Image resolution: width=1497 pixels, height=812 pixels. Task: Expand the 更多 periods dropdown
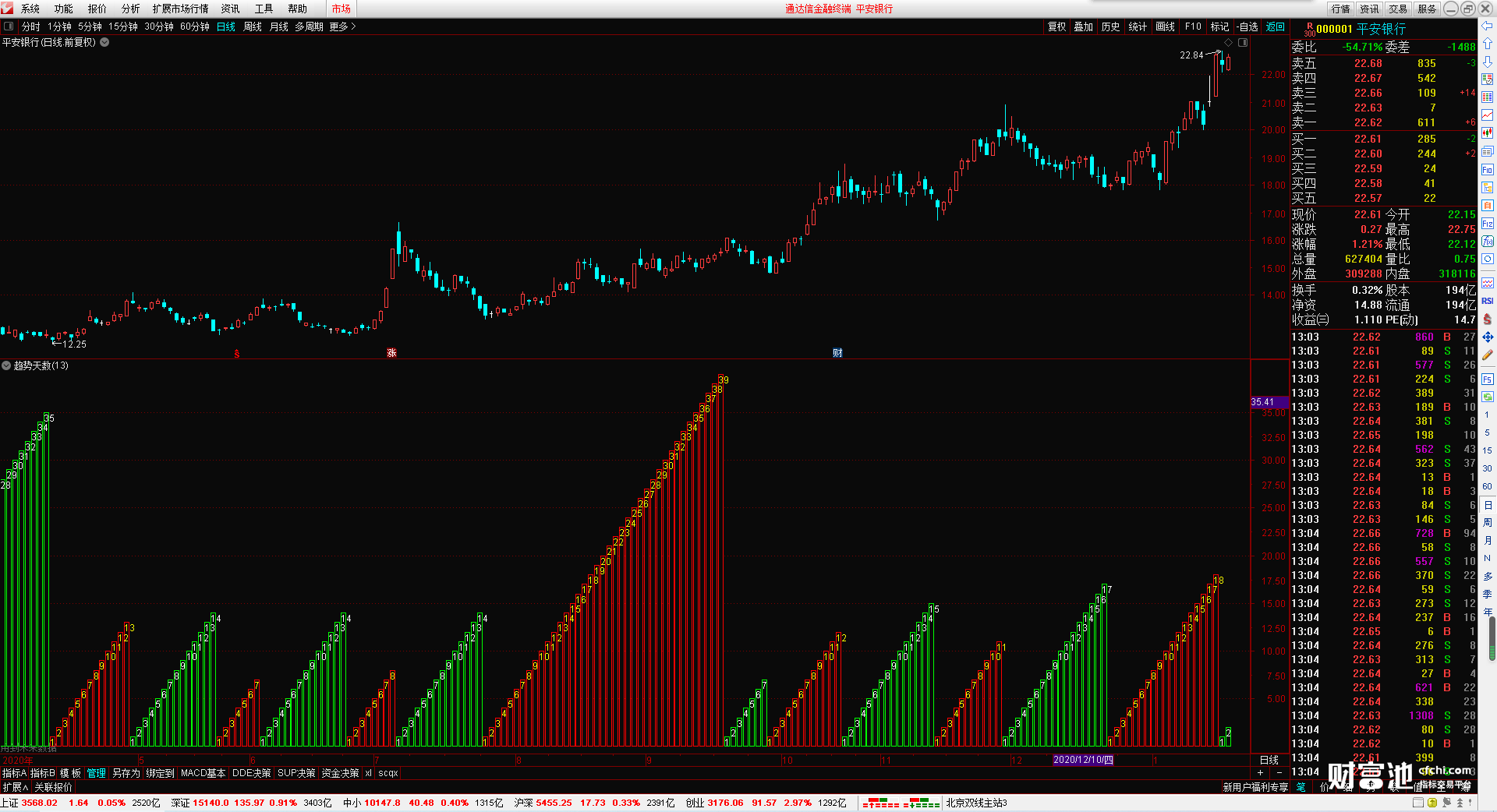pos(342,26)
